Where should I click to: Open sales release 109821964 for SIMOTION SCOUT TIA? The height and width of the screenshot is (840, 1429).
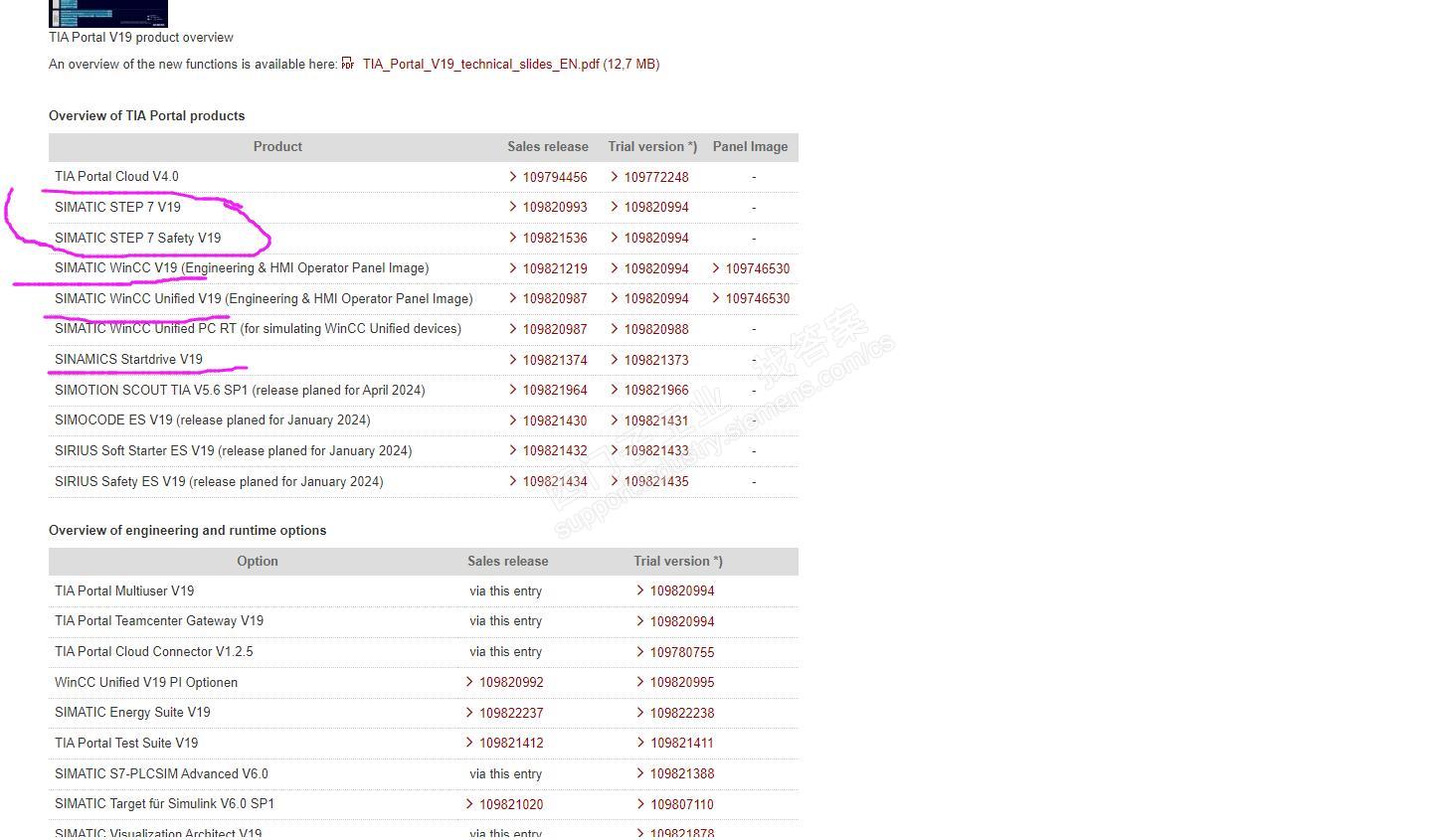[x=555, y=391]
